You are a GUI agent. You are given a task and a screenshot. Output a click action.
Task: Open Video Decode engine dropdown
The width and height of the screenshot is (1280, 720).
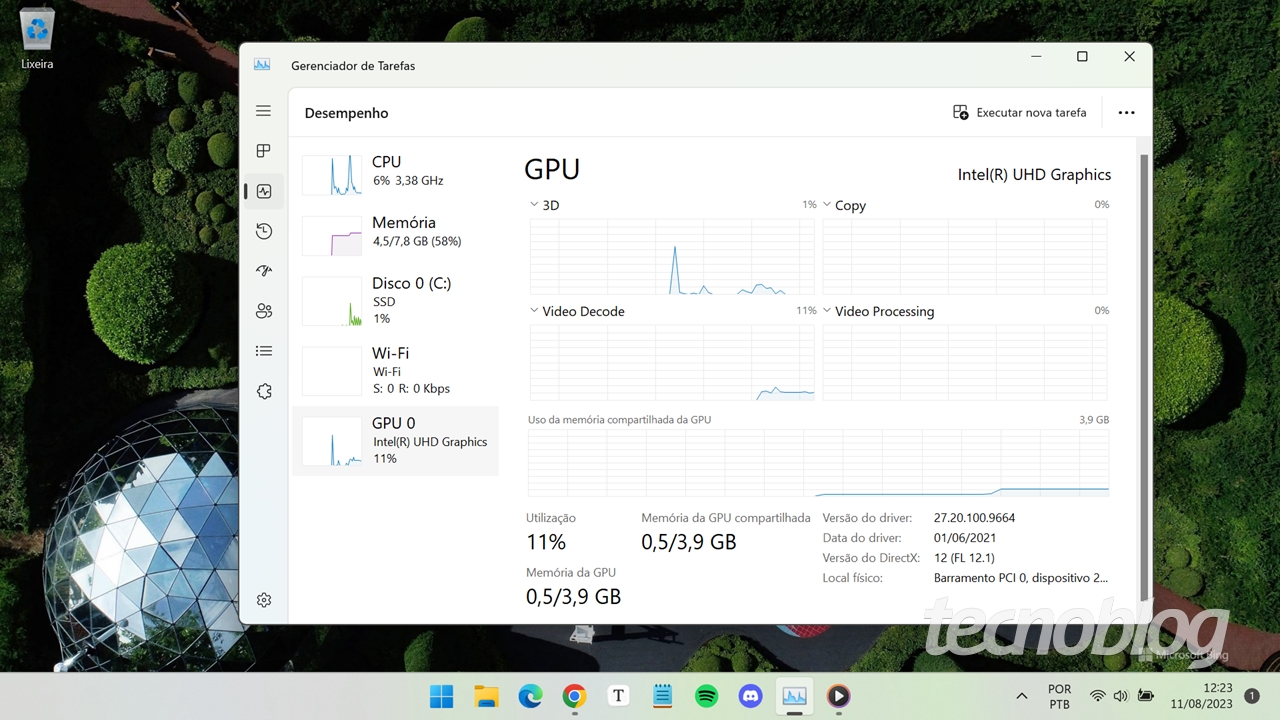pos(535,311)
